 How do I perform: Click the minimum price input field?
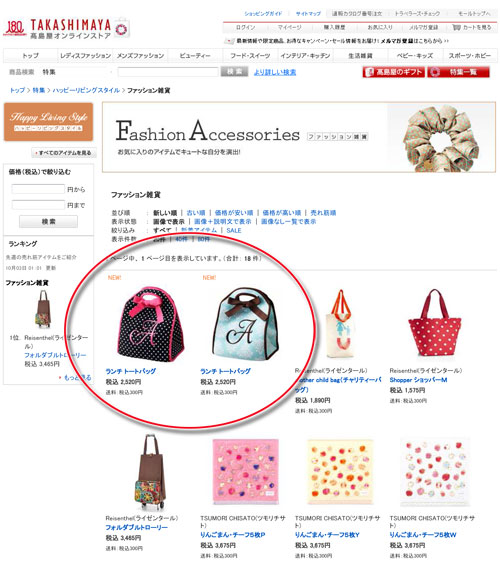coord(38,189)
